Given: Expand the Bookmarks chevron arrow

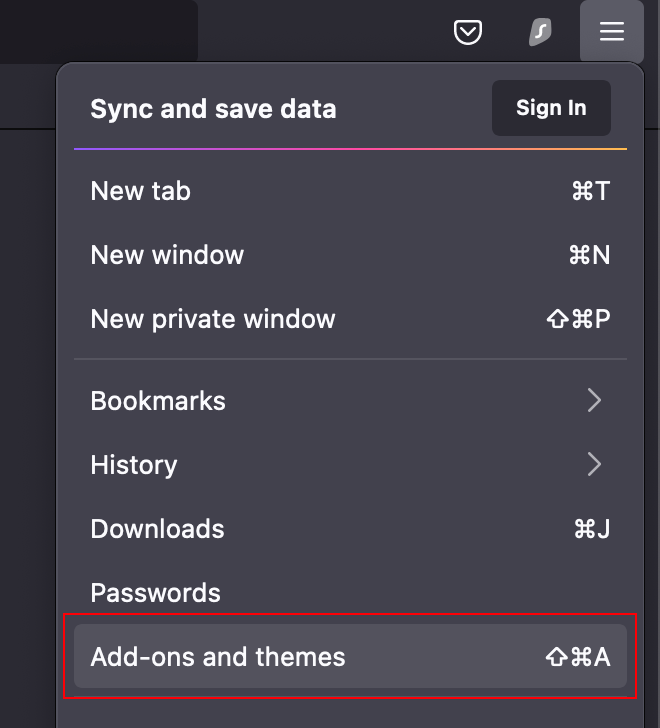Looking at the screenshot, I should (x=594, y=401).
